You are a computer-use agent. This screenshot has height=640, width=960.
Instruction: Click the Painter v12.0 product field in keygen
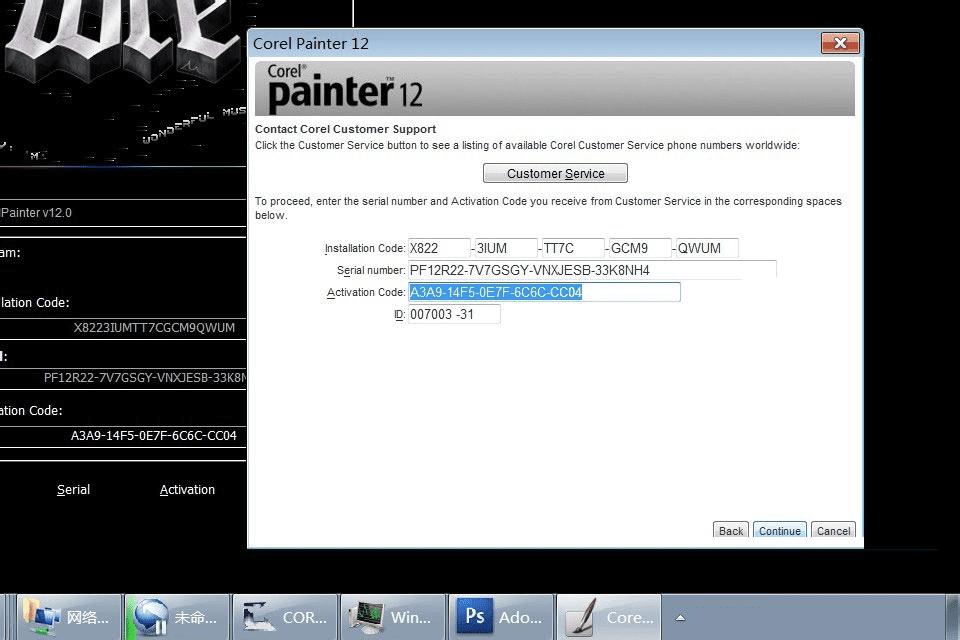click(122, 213)
